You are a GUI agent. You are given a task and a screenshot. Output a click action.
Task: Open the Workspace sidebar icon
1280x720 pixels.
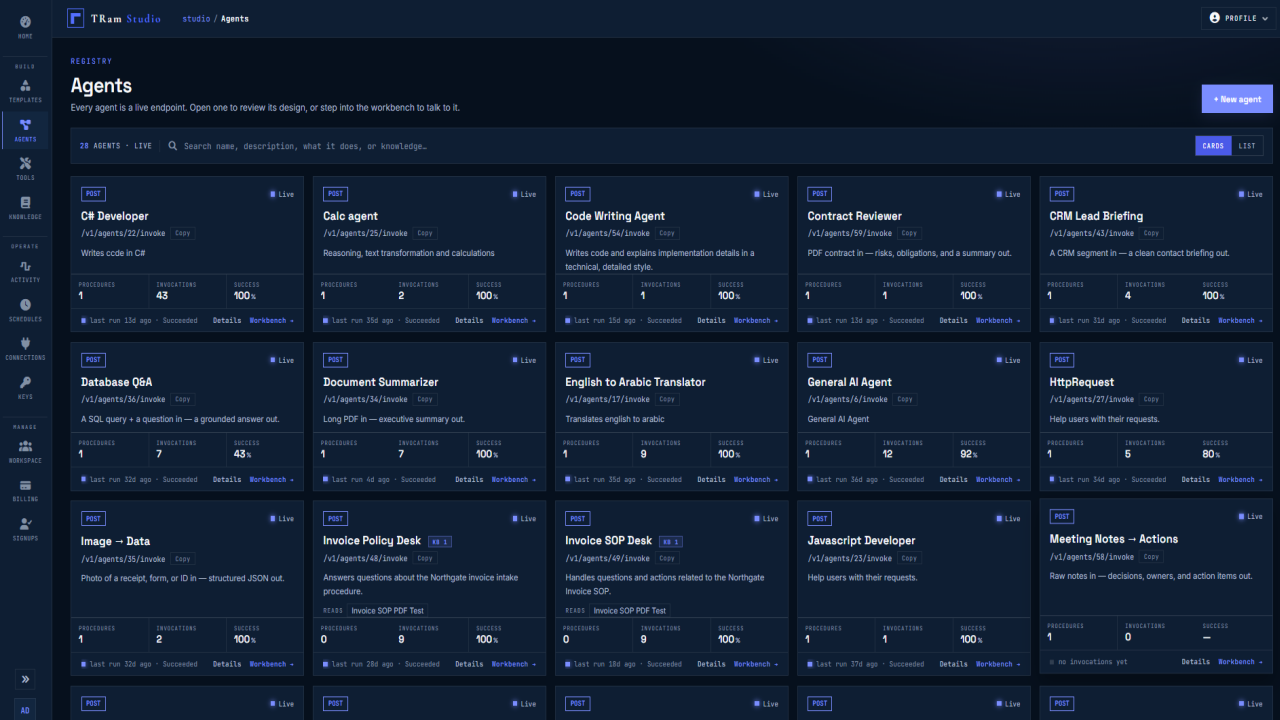coord(25,451)
